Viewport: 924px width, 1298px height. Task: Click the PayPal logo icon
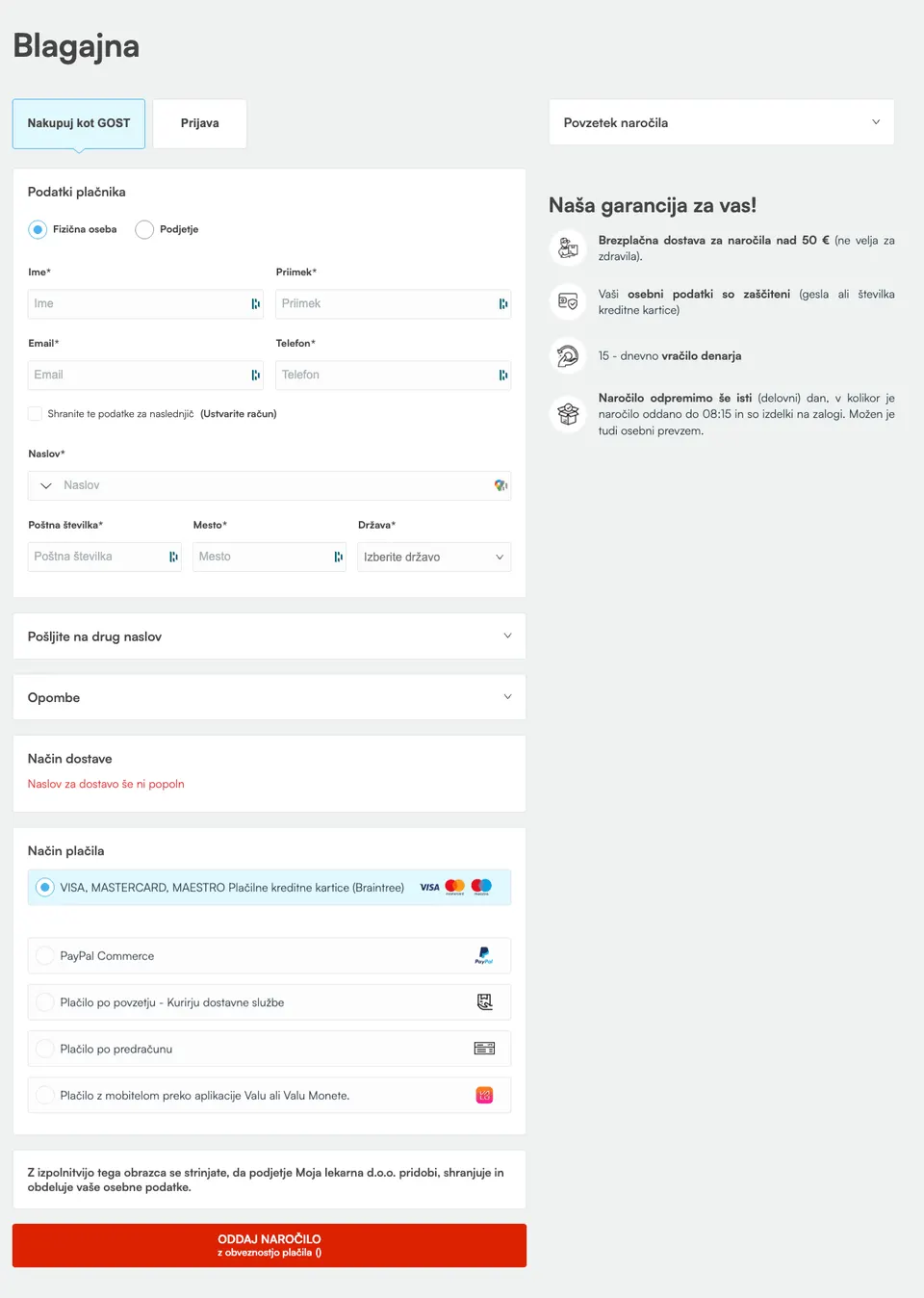click(x=483, y=955)
